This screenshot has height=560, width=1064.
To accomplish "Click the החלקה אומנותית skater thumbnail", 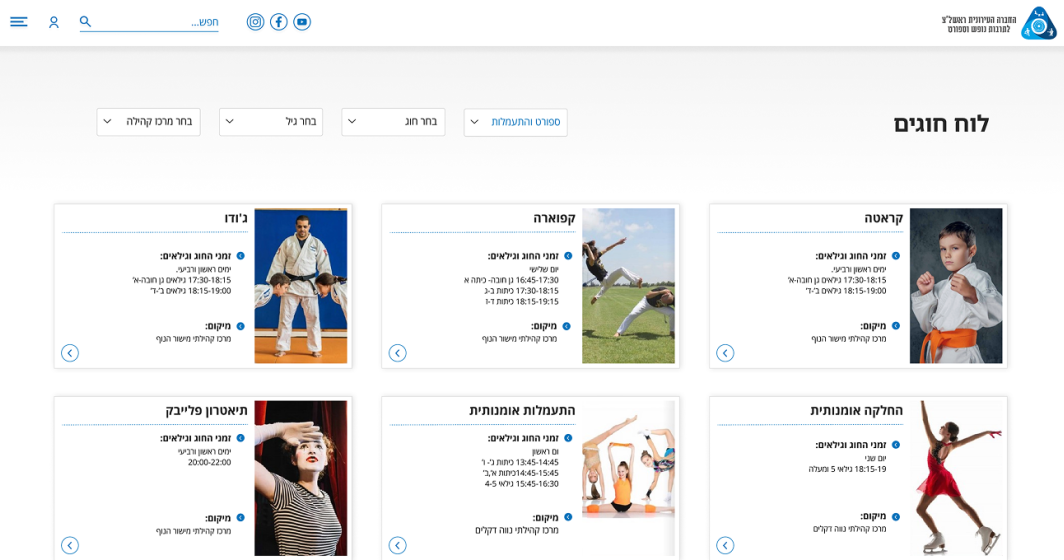I will (955, 477).
